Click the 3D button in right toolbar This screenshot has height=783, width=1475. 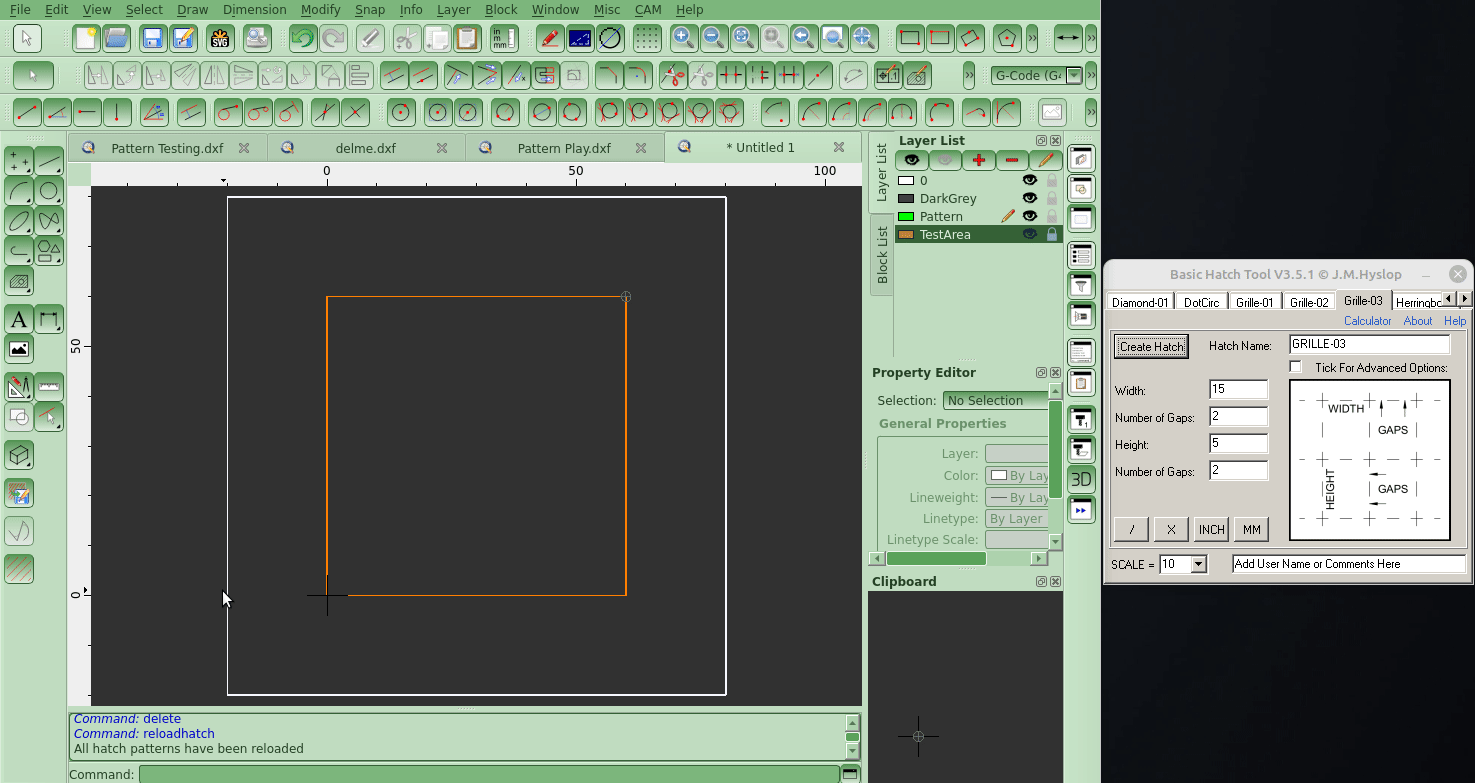pyautogui.click(x=1081, y=480)
